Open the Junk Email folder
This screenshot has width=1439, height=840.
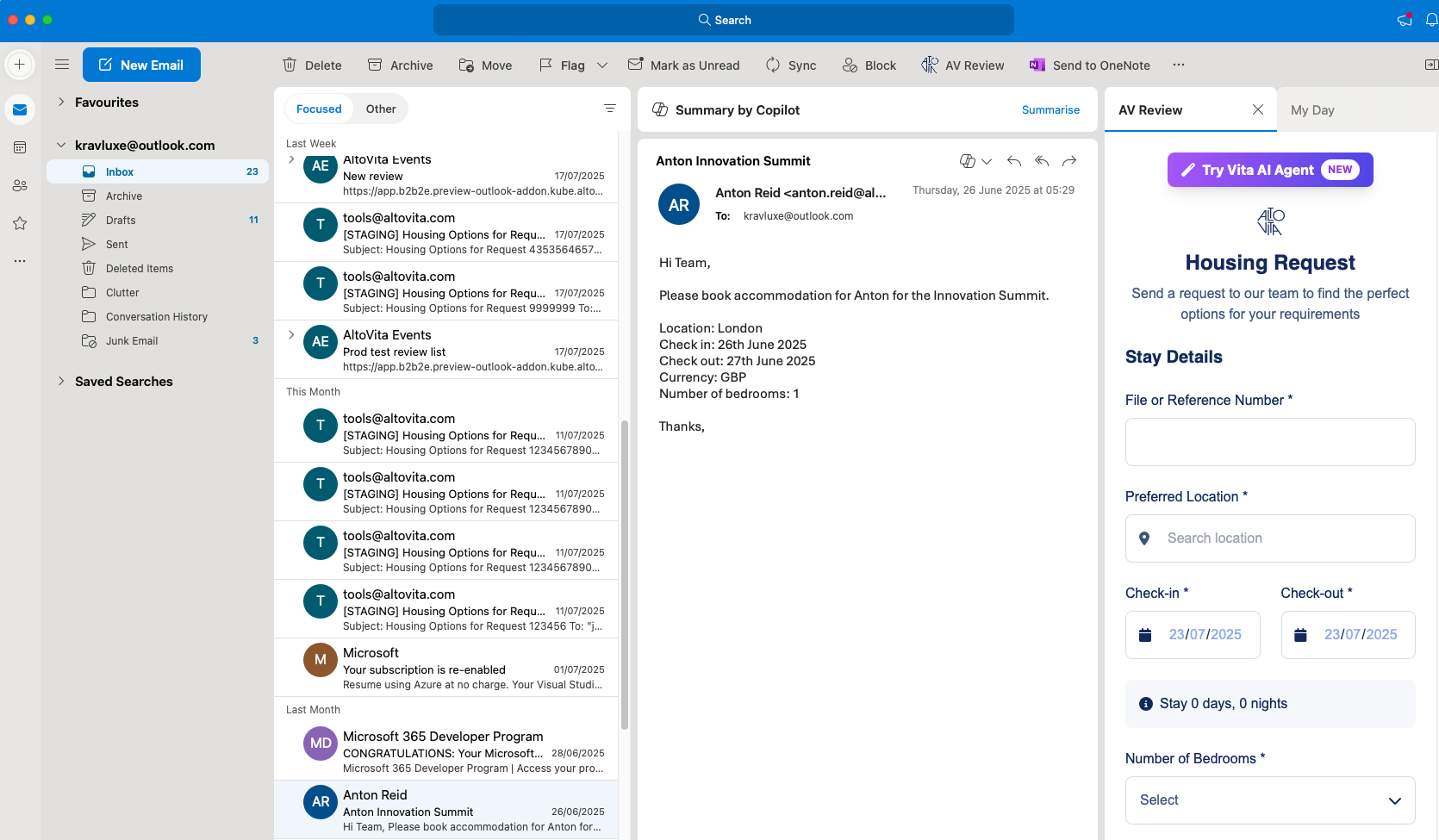[158, 340]
